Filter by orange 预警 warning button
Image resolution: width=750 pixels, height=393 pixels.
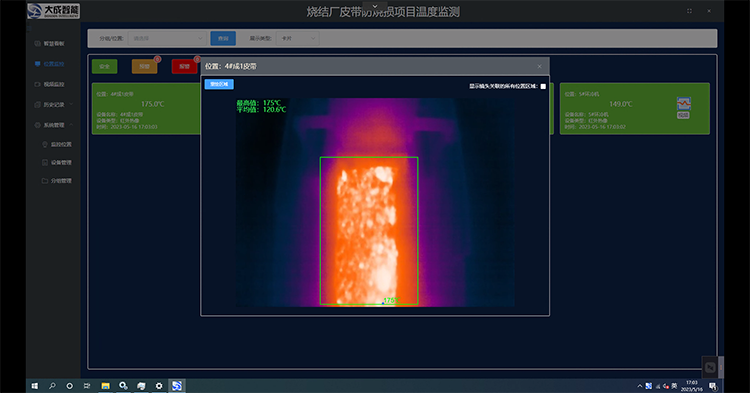click(144, 66)
